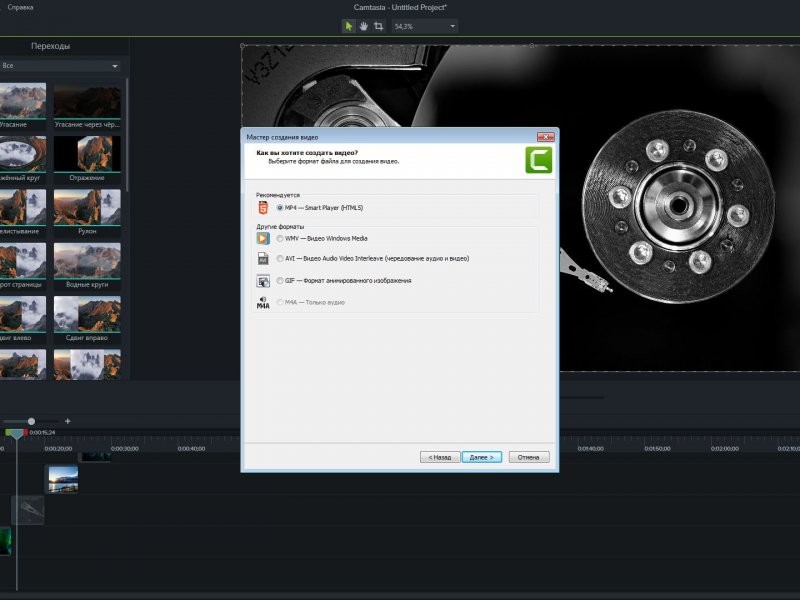
Task: Activate the hand pan tool
Action: [x=363, y=26]
